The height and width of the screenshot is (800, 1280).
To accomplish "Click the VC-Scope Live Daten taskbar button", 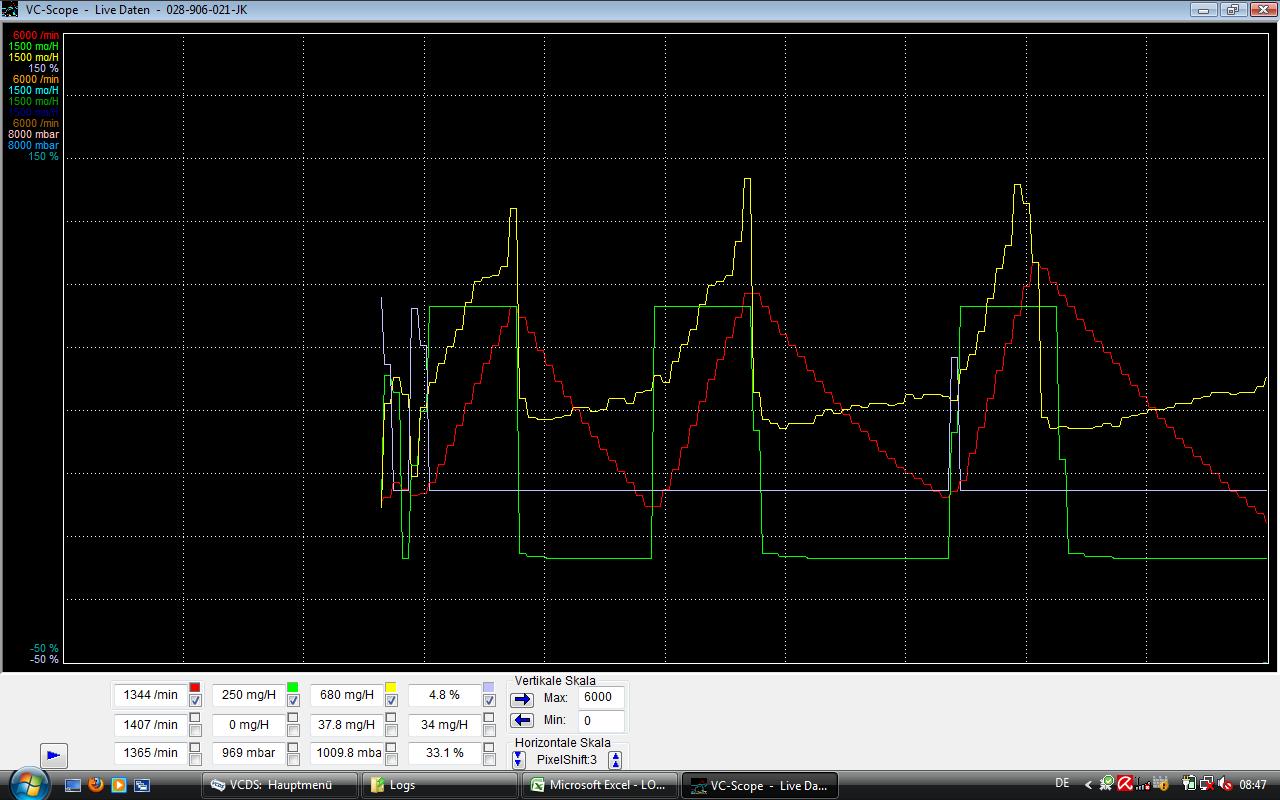I will click(x=760, y=785).
